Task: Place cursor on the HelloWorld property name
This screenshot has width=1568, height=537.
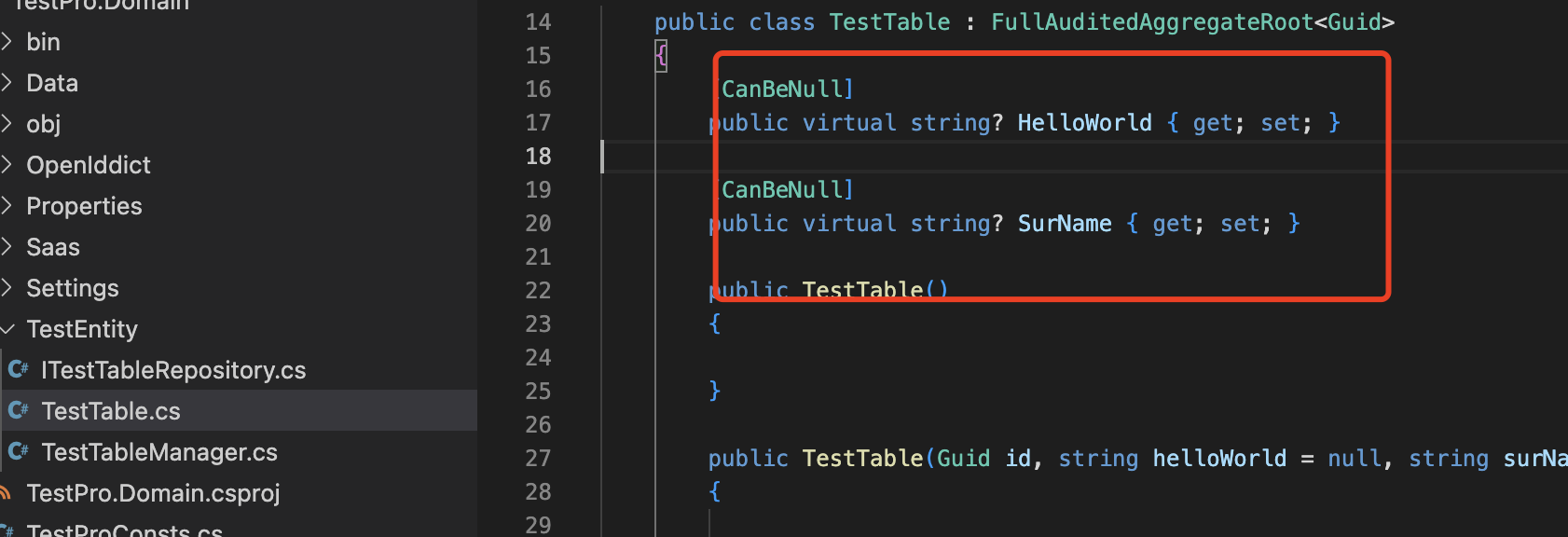Action: (x=1084, y=123)
